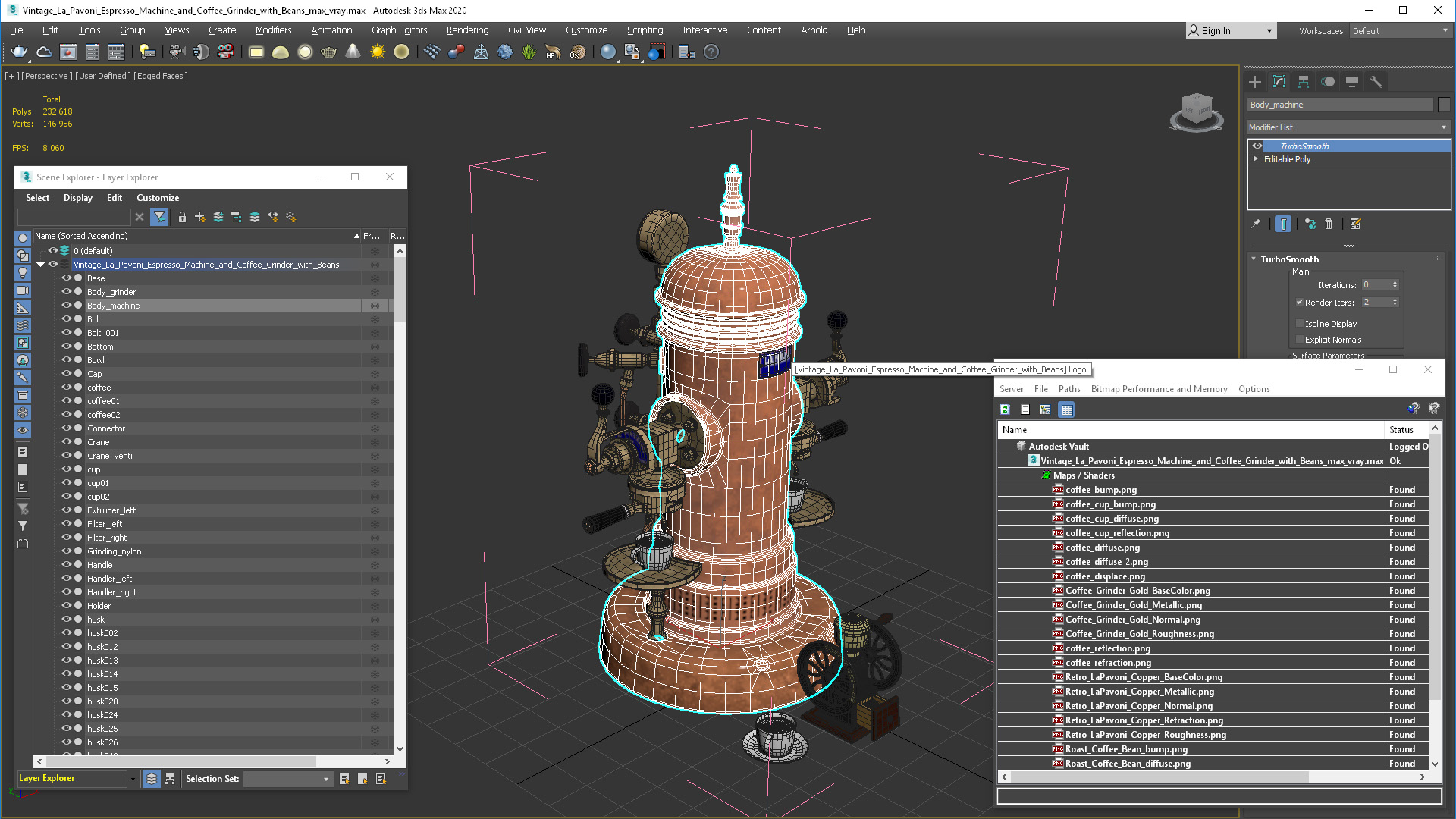
Task: Open Bitmap Performance and Memory menu
Action: [x=1159, y=389]
